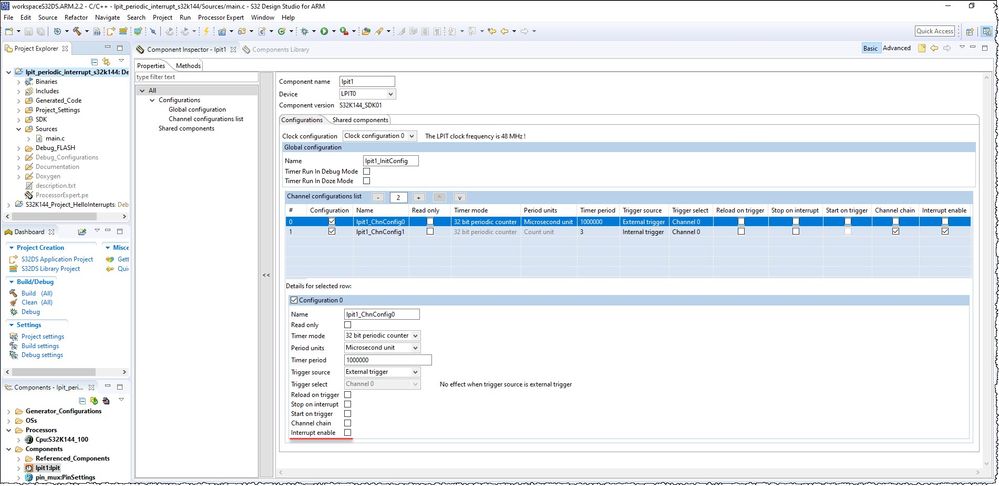Viewport: 999px width, 486px height.
Task: Open the Open Perspective icon near Quick Access
Action: click(x=969, y=31)
